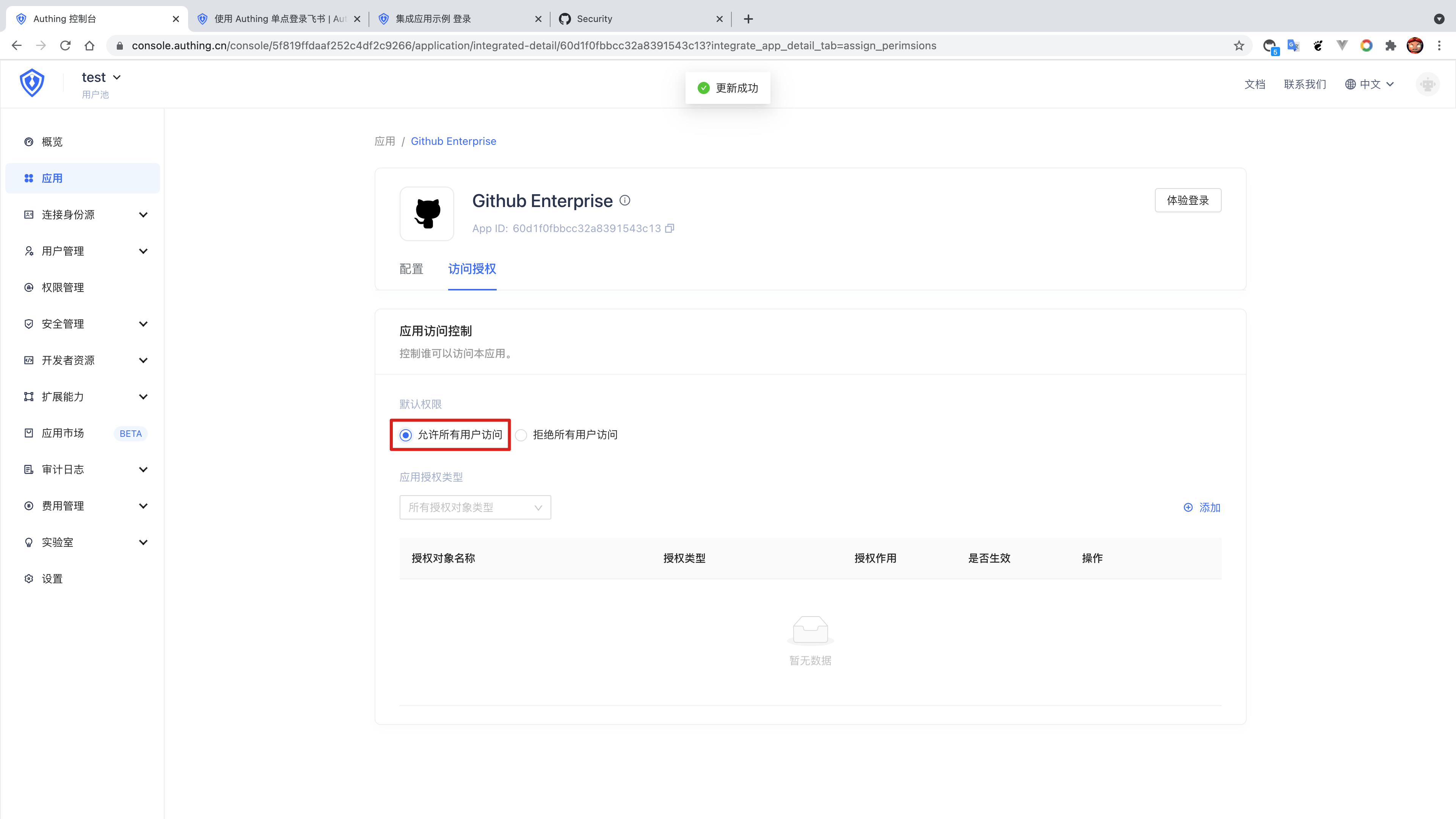Image resolution: width=1456 pixels, height=819 pixels.
Task: Open 应用 in the sidebar
Action: pos(83,178)
